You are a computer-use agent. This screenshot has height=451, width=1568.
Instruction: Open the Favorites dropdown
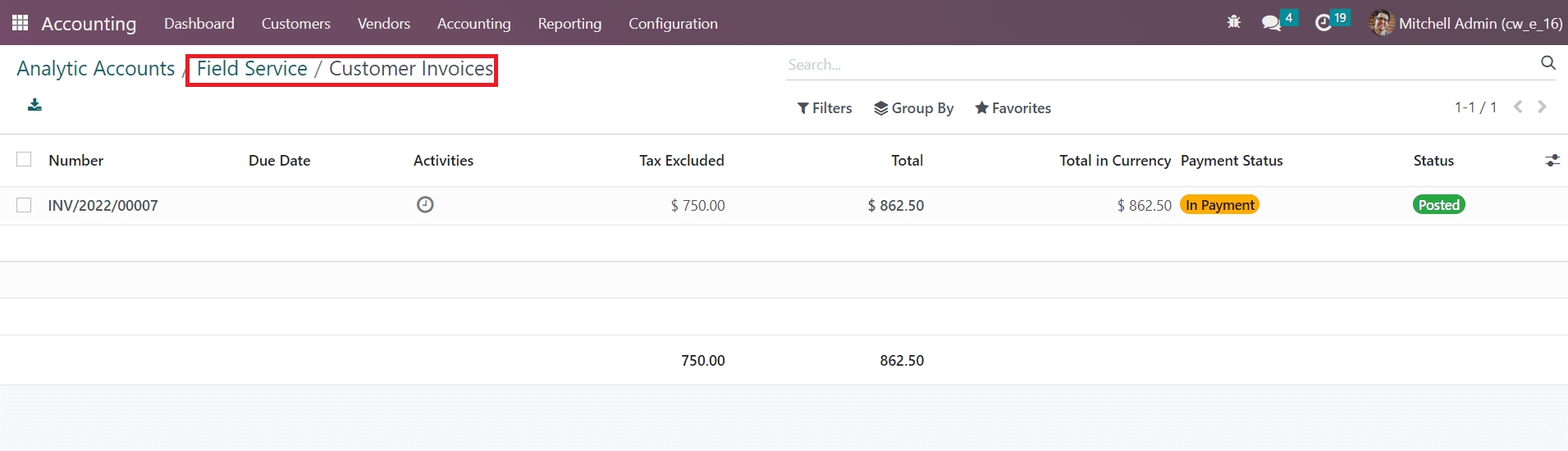pos(1013,108)
